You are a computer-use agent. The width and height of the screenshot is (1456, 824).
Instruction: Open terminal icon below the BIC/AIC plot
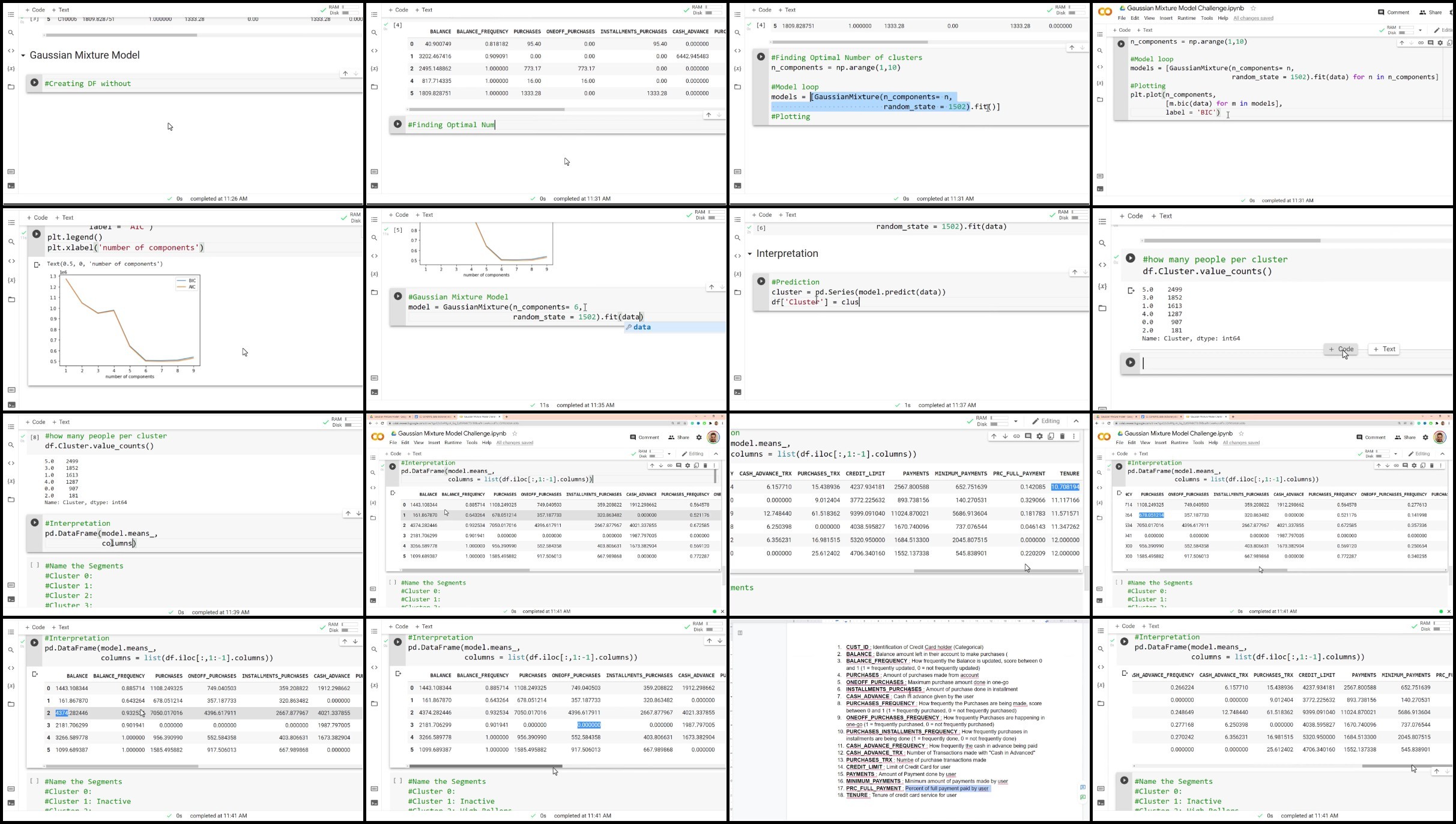(11, 404)
